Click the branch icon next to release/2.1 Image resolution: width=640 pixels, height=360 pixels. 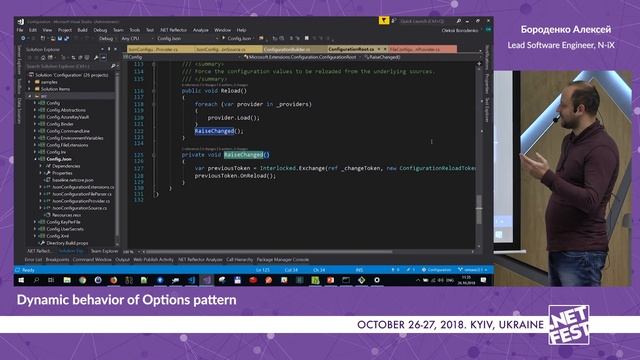pyautogui.click(x=460, y=270)
